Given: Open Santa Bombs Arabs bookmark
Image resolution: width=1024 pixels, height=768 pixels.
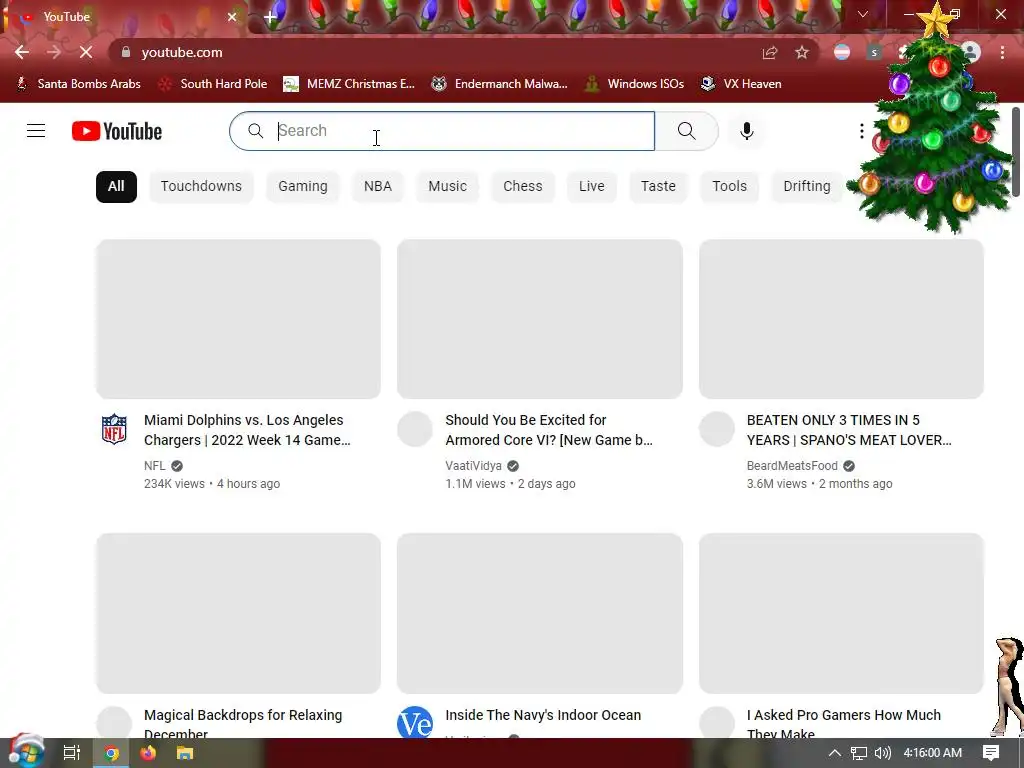Looking at the screenshot, I should point(78,84).
